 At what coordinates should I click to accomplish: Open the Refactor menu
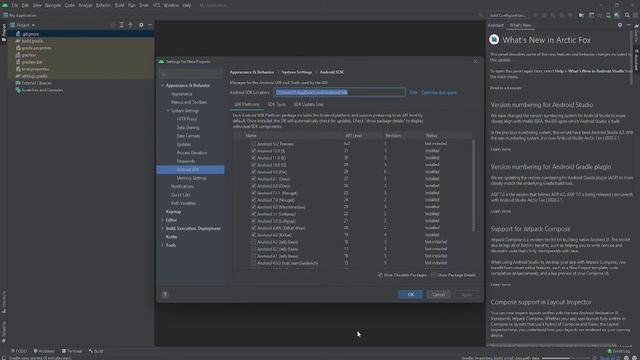[x=103, y=5]
